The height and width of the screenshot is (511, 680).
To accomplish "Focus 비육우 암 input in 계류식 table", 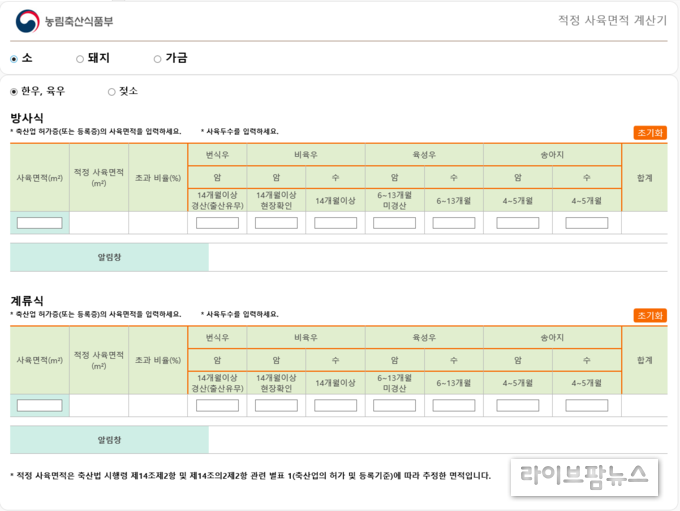I will pos(276,406).
